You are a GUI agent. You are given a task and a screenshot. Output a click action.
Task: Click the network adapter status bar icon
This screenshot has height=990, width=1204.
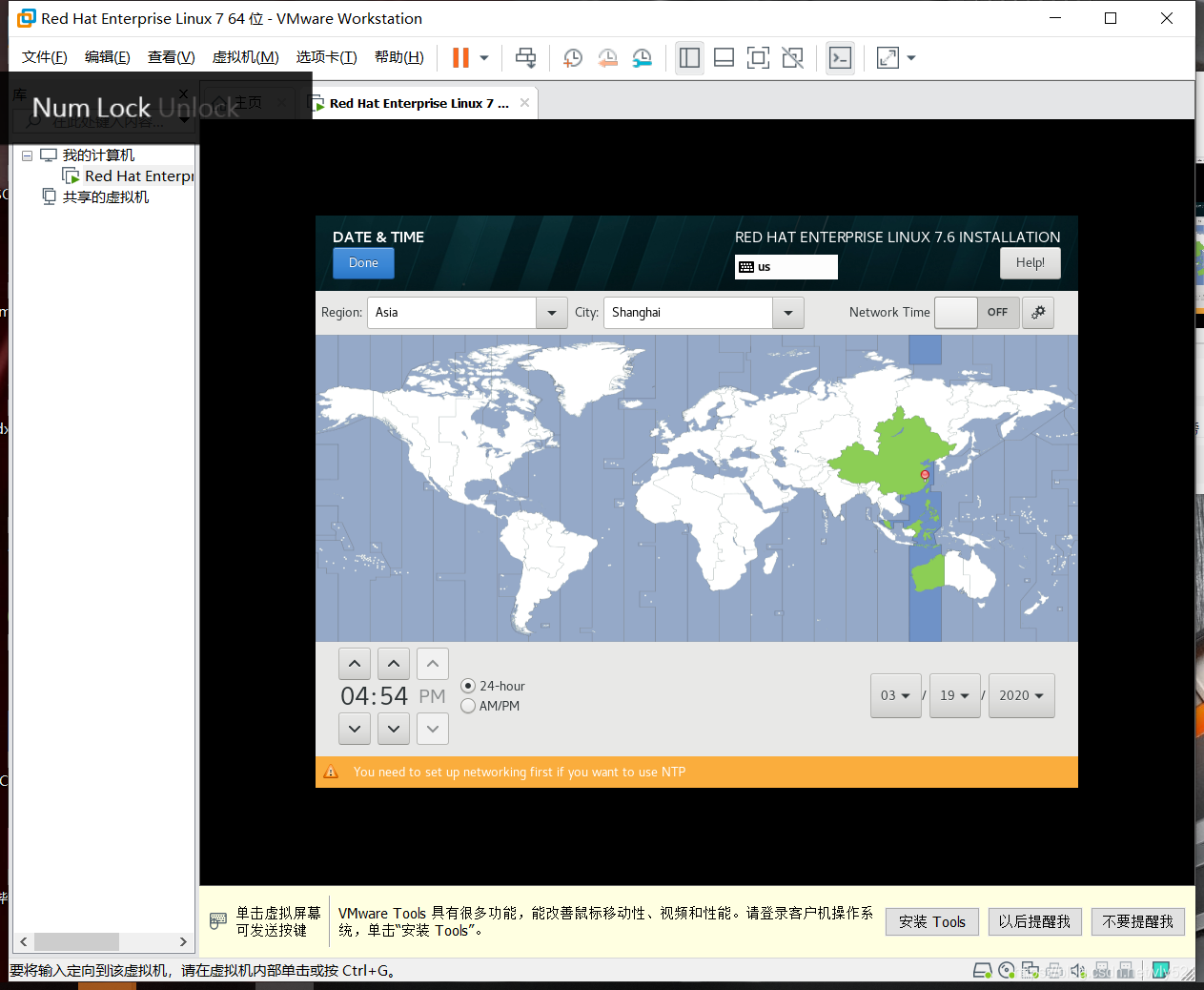pyautogui.click(x=1031, y=971)
